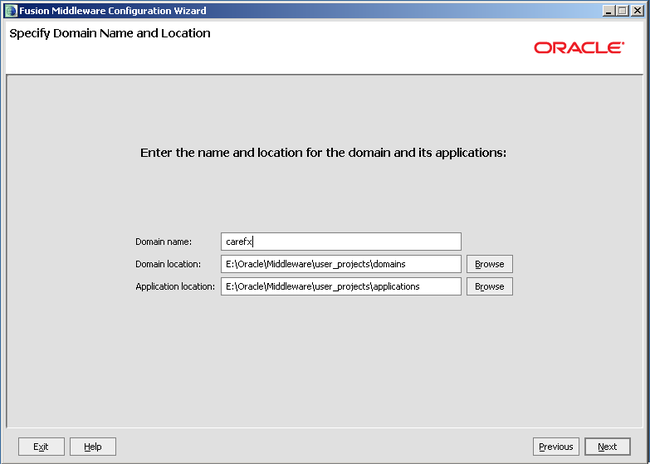
Task: Exit the configuration wizard
Action: coord(41,447)
